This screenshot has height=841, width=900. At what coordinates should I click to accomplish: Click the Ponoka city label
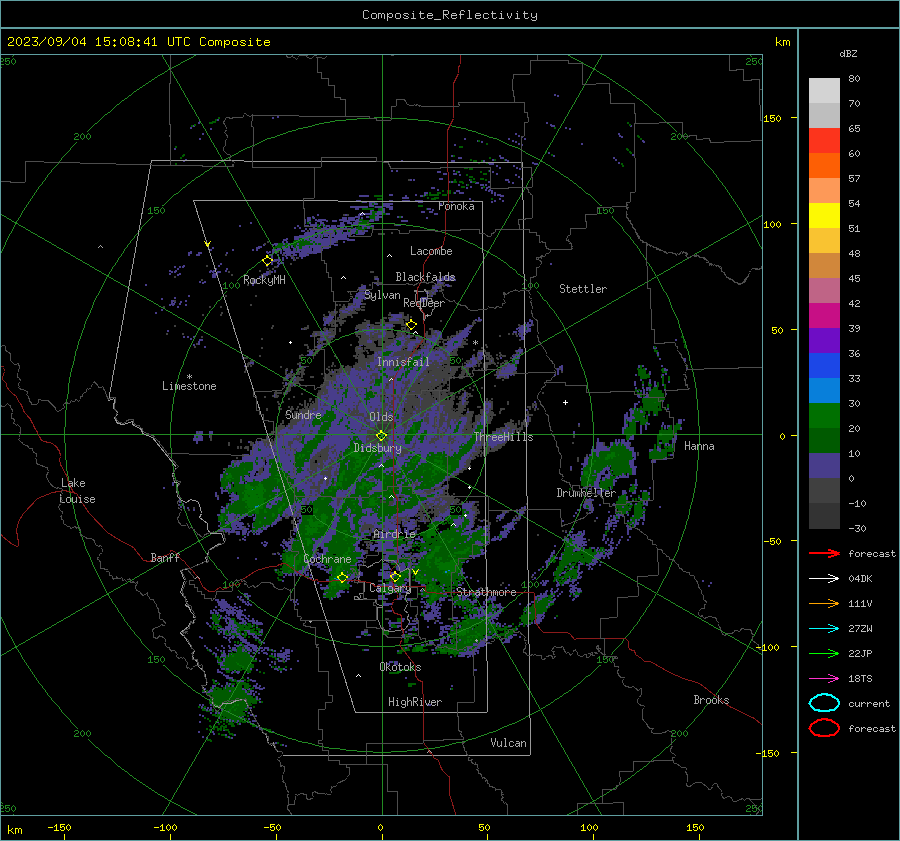[x=456, y=206]
